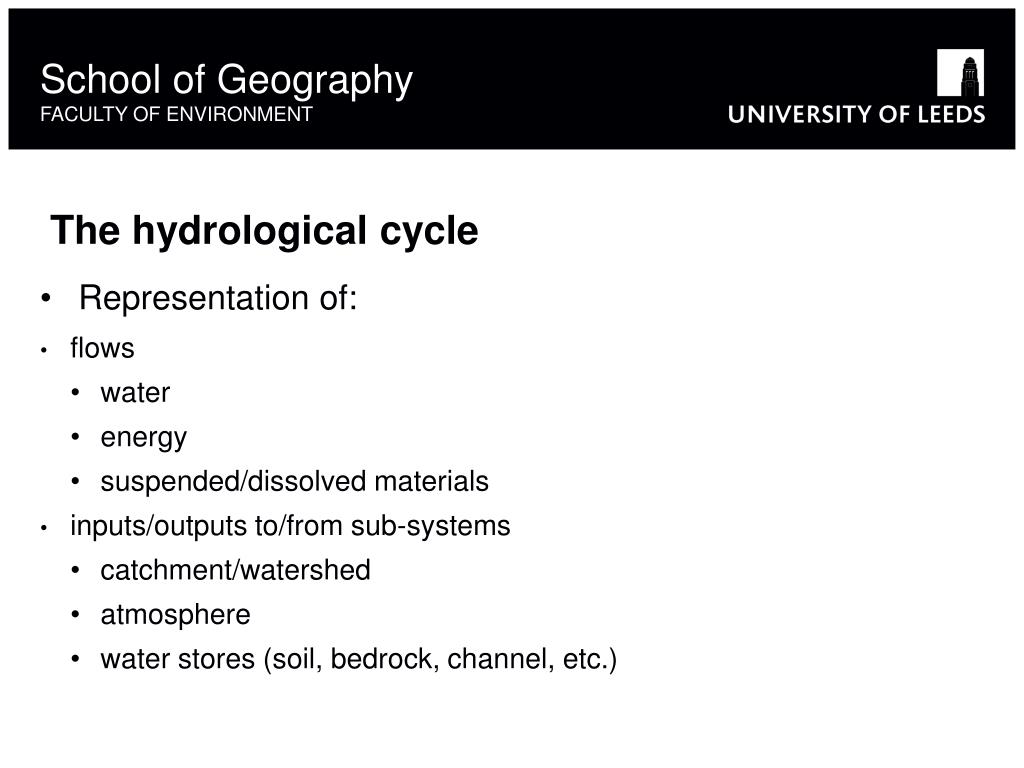Image resolution: width=1024 pixels, height=768 pixels.
Task: Select the slide title The hydrological cycle
Action: click(264, 231)
